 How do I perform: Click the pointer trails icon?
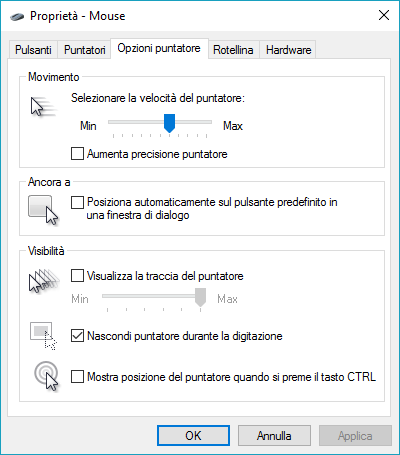[44, 281]
